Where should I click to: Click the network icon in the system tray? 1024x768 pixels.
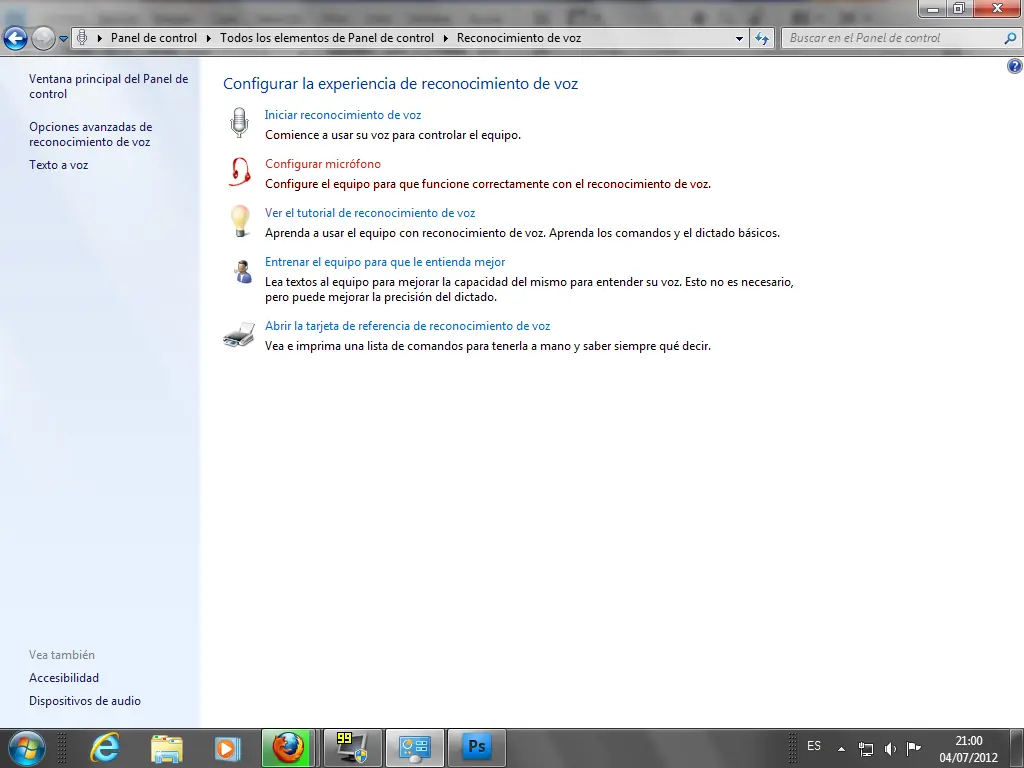click(865, 749)
